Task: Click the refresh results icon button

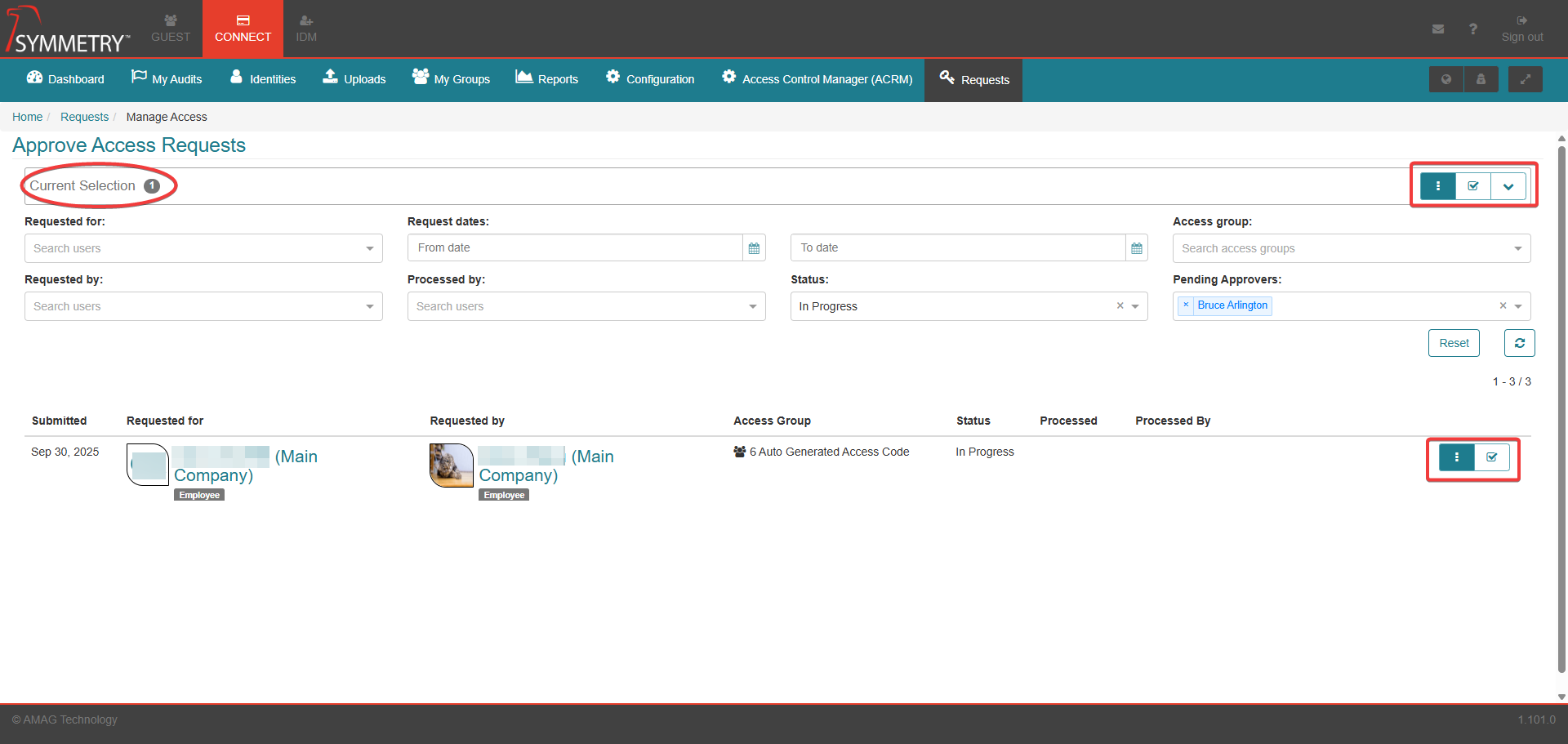Action: click(1519, 343)
